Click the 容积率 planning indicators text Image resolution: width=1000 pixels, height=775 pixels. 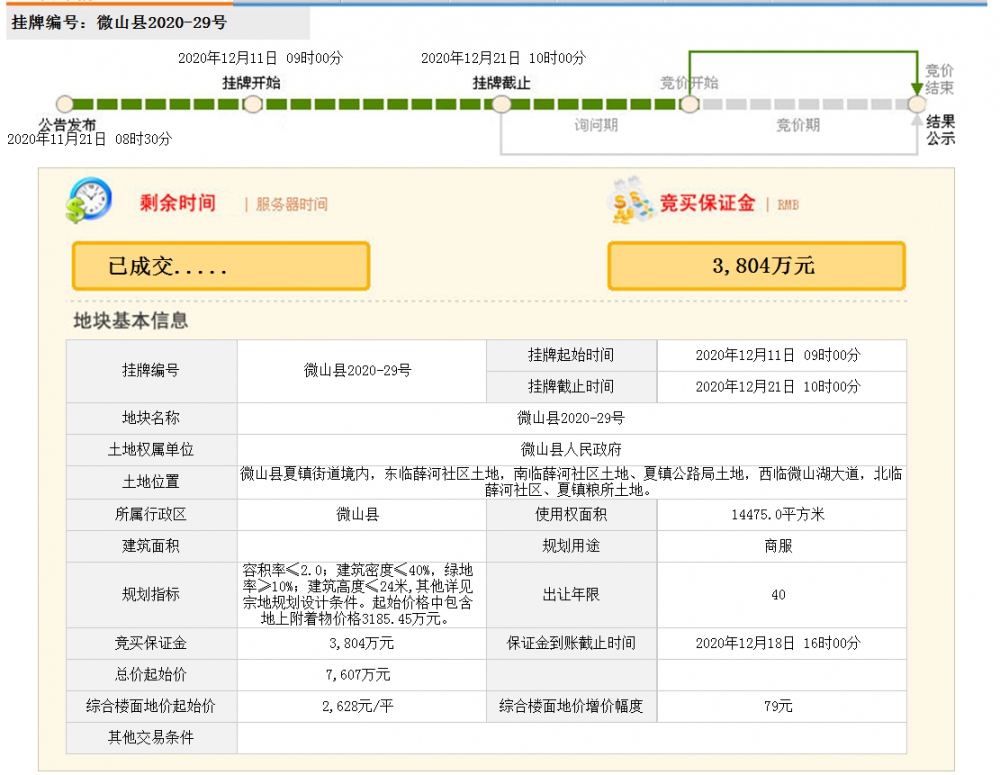click(358, 594)
